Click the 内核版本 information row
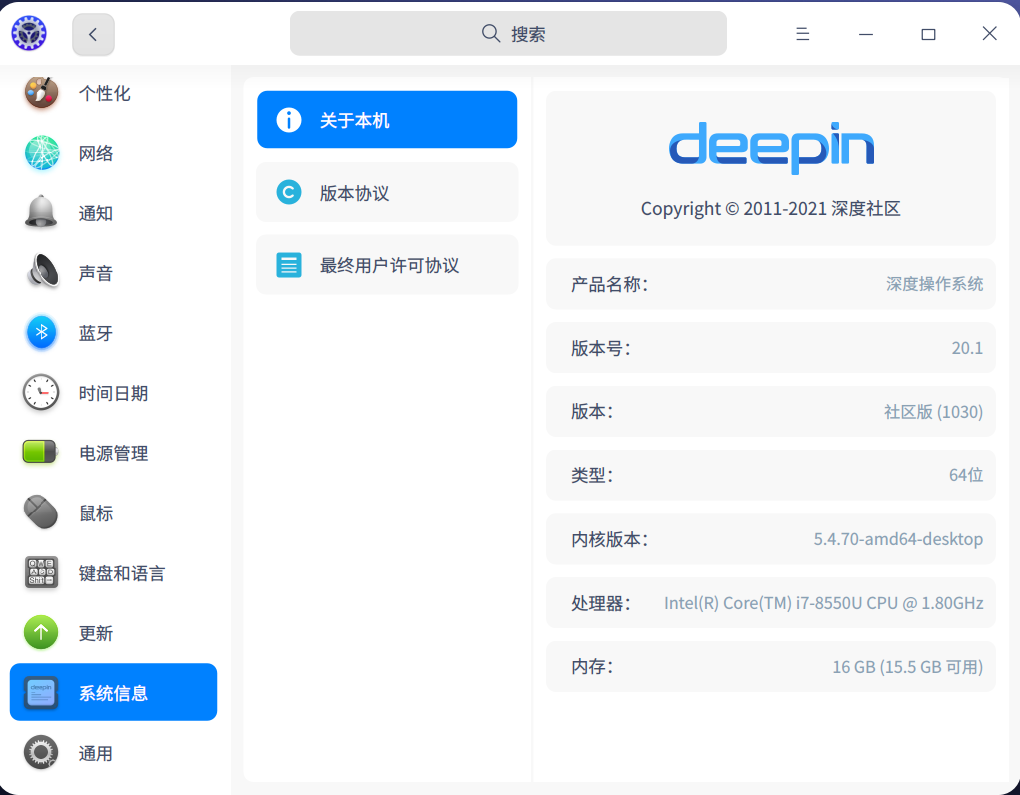The image size is (1020, 795). (770, 539)
